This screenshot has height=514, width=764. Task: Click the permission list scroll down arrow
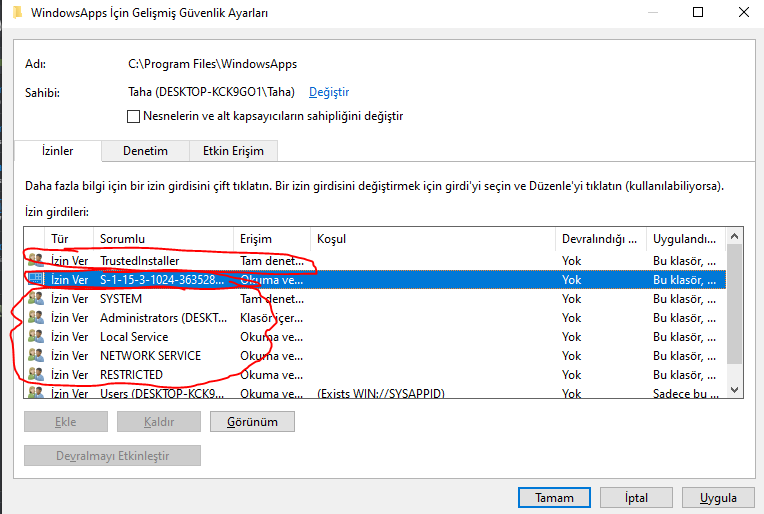tap(735, 390)
